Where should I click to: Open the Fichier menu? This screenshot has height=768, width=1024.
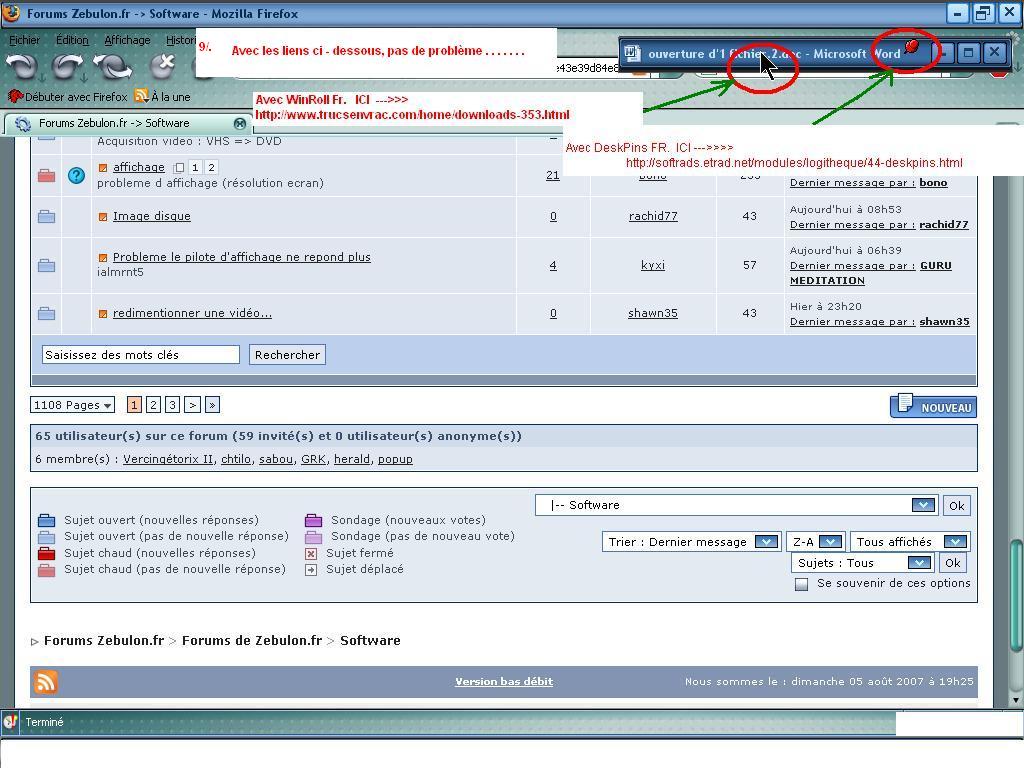[x=24, y=40]
